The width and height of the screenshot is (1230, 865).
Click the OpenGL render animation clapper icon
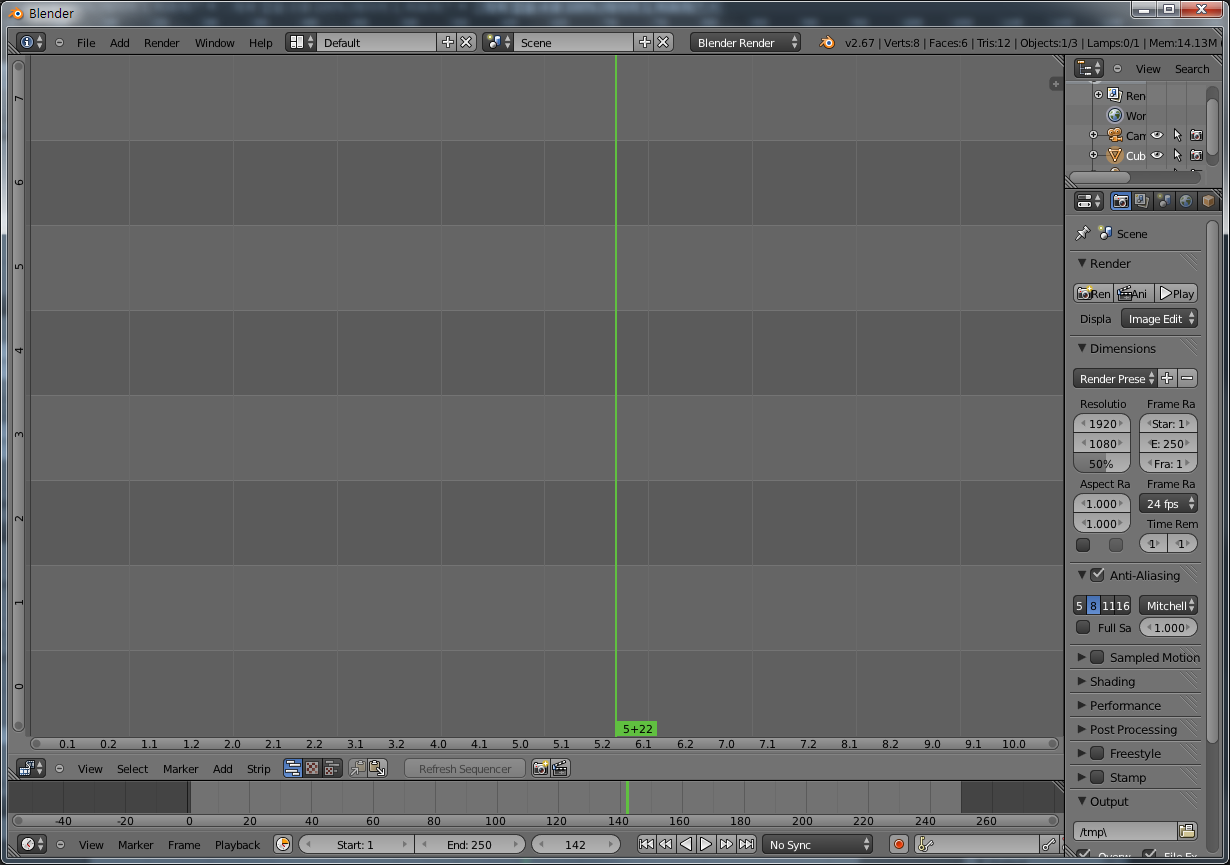[x=560, y=768]
